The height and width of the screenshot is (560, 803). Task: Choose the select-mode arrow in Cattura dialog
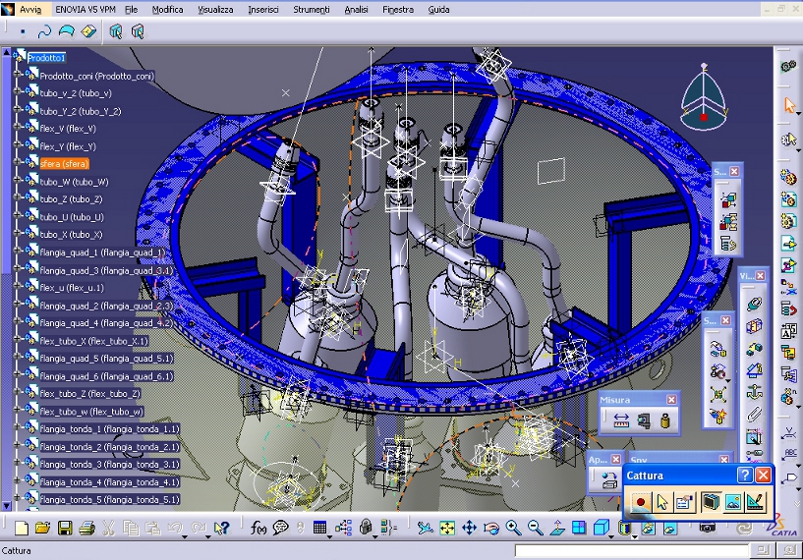662,502
